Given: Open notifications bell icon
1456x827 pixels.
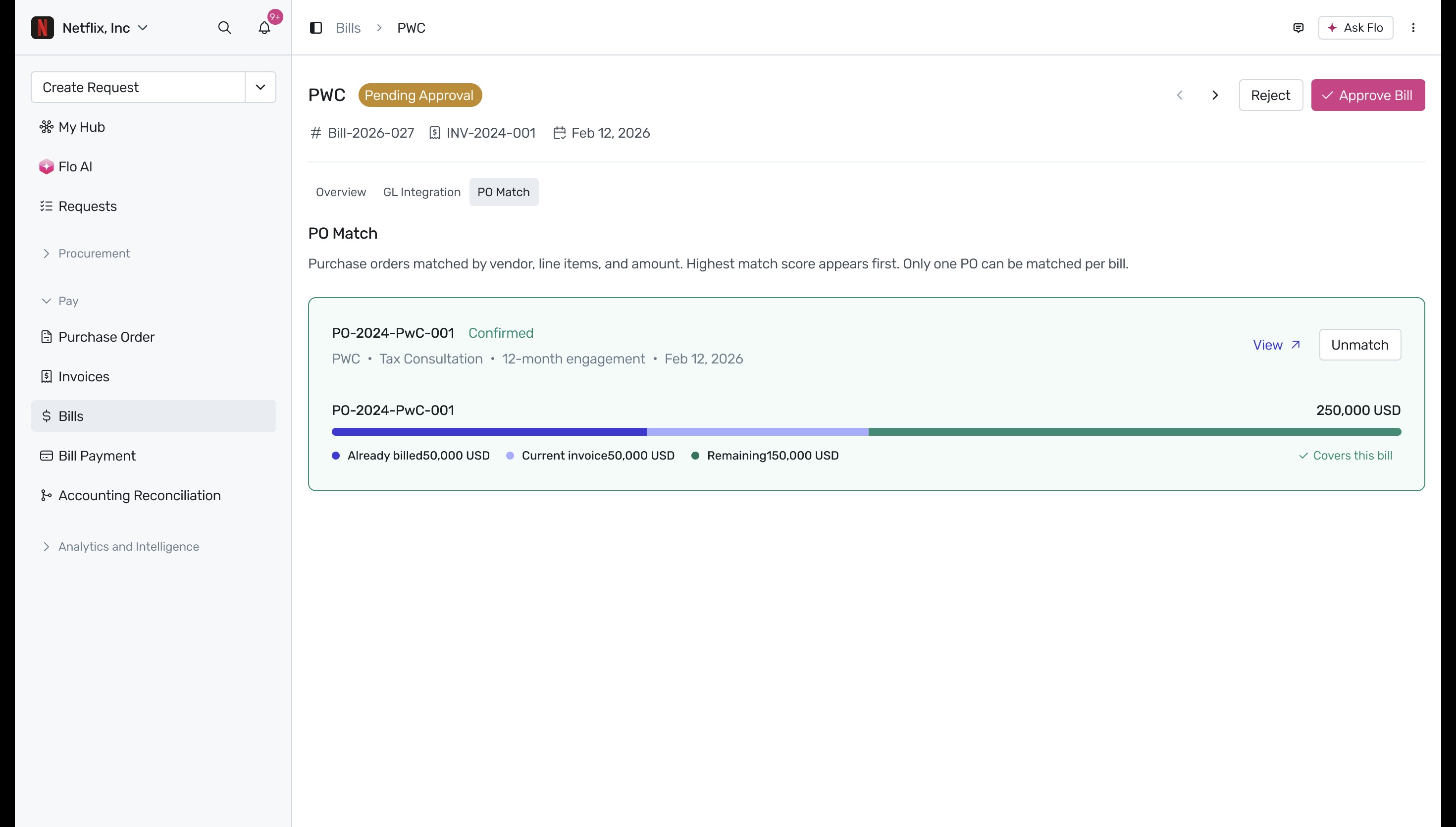Looking at the screenshot, I should (264, 28).
